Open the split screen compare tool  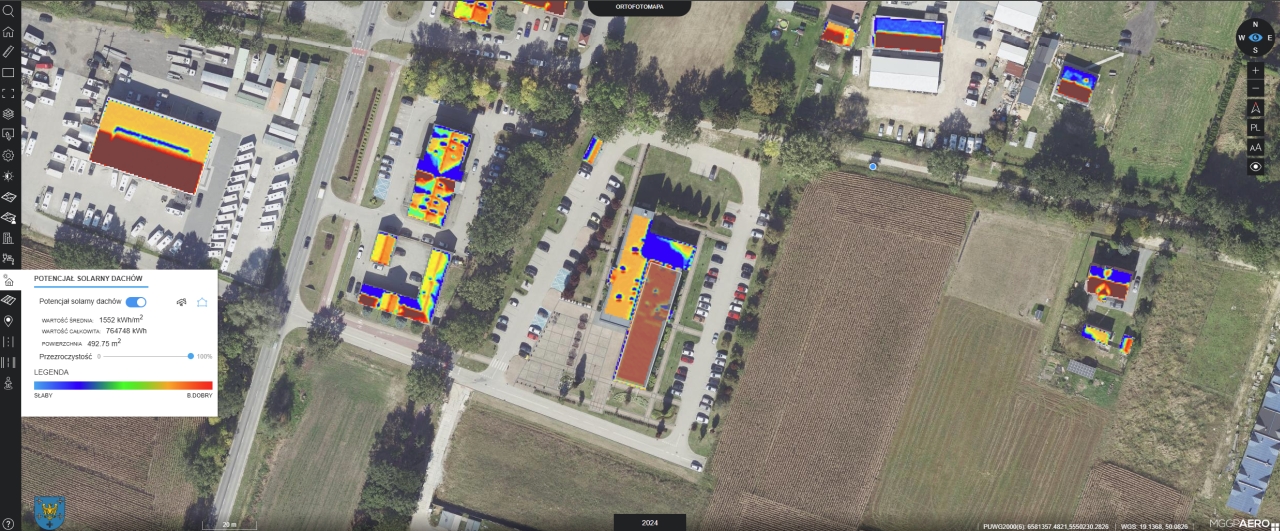[8, 363]
